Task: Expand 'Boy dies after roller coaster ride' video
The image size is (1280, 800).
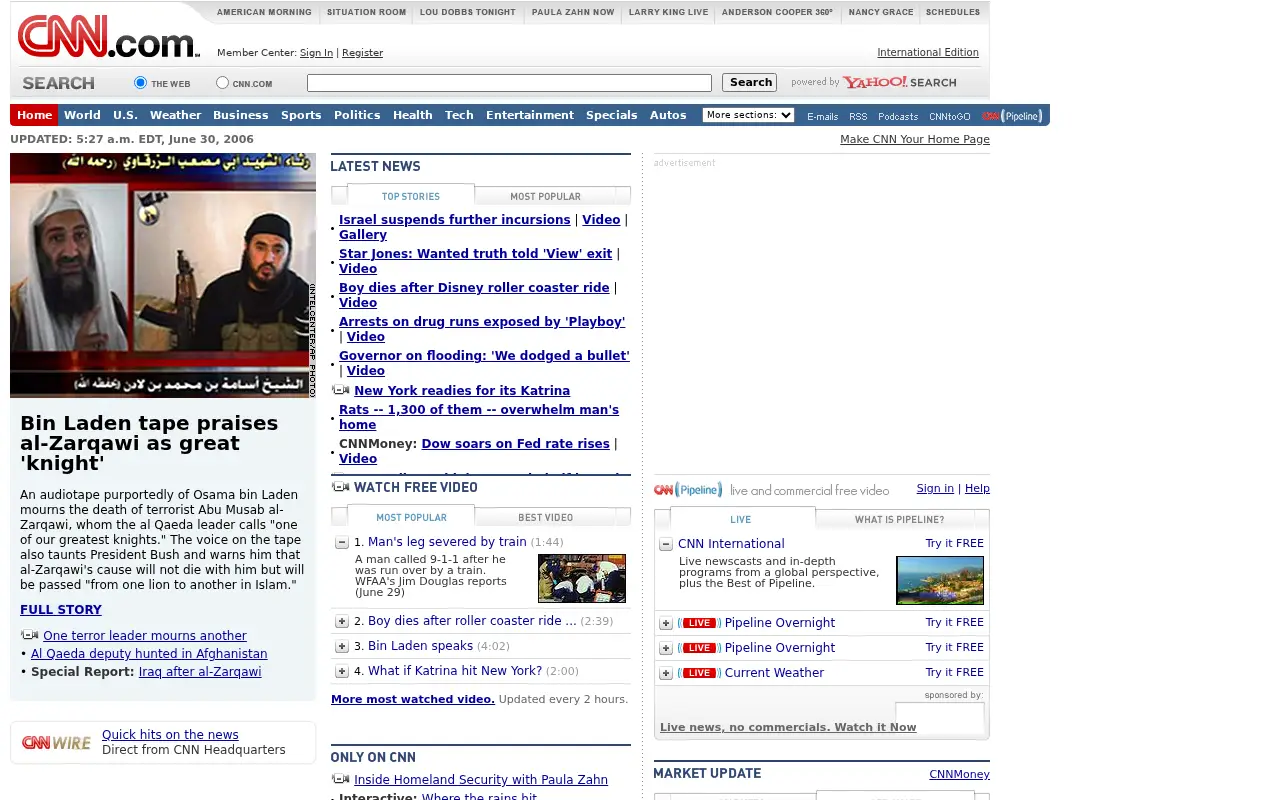Action: click(x=342, y=621)
